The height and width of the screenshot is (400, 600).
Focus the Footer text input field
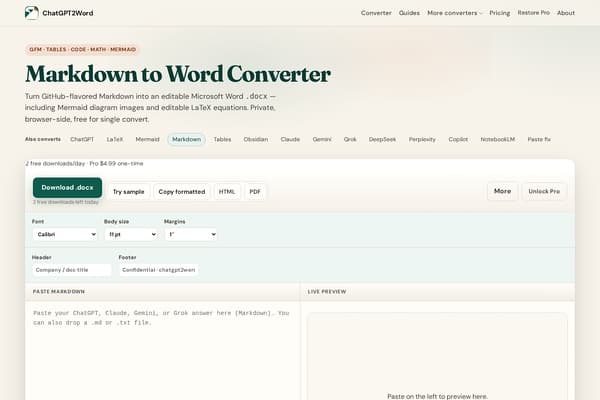[x=158, y=270]
